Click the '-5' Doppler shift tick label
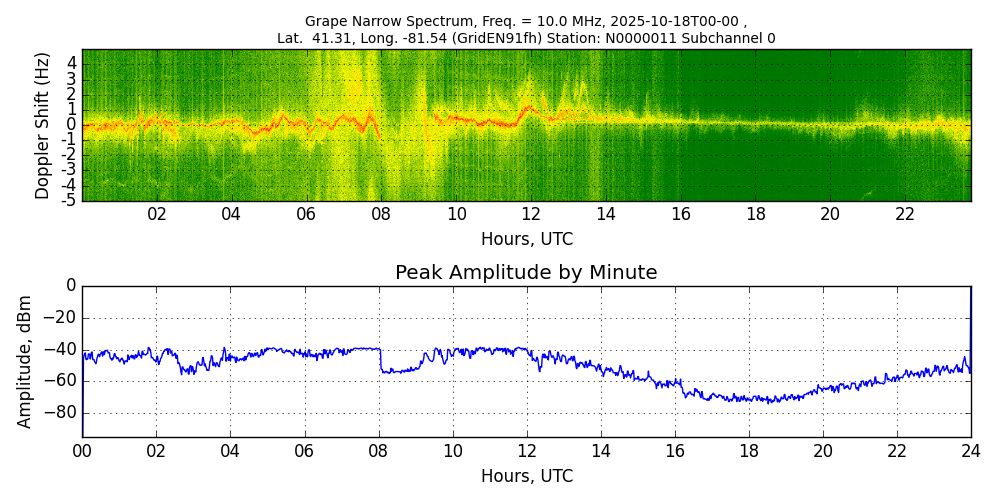Viewport: 1000px width, 500px height. 70,200
